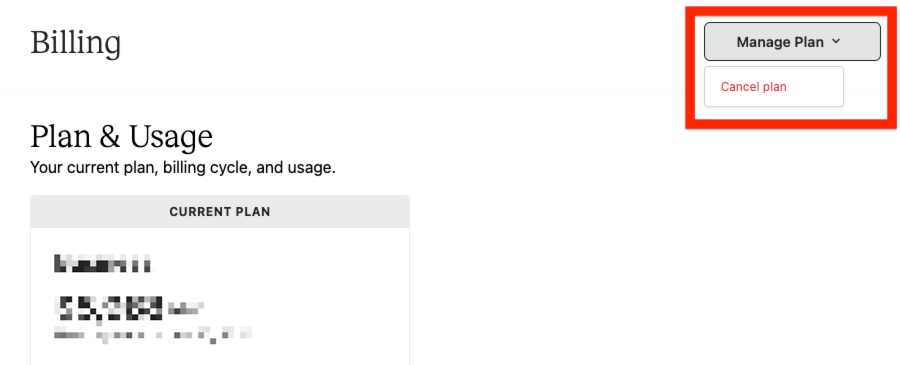
Task: Click the red highlight border around Manage Plan
Action: click(792, 10)
